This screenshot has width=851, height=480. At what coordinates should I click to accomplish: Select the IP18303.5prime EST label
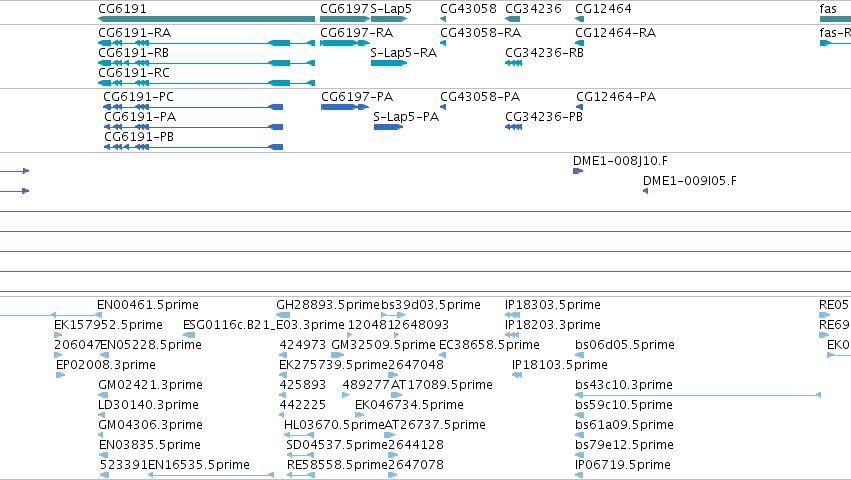(552, 305)
